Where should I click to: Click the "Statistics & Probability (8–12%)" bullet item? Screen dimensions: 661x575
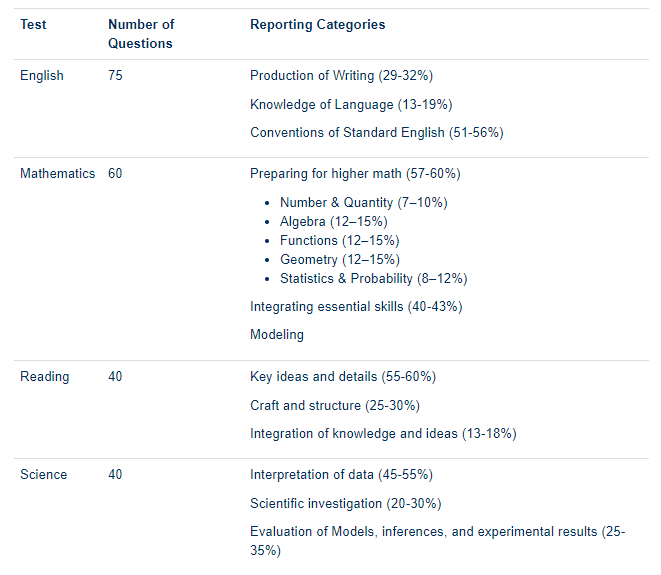(x=374, y=279)
